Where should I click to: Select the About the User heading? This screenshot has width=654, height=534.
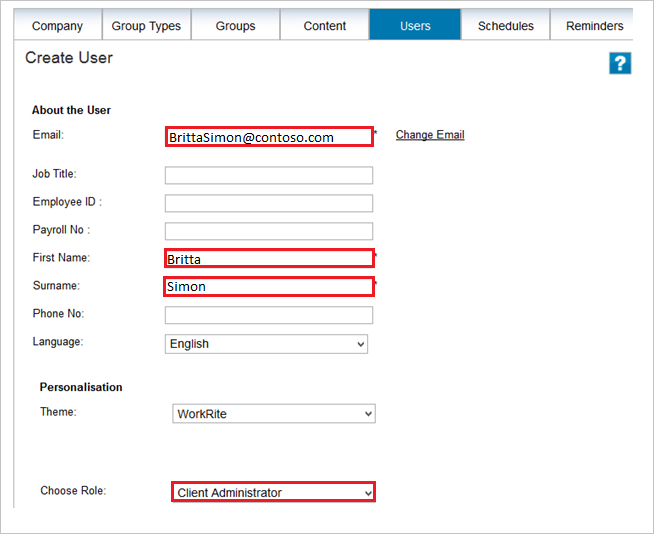[x=71, y=110]
